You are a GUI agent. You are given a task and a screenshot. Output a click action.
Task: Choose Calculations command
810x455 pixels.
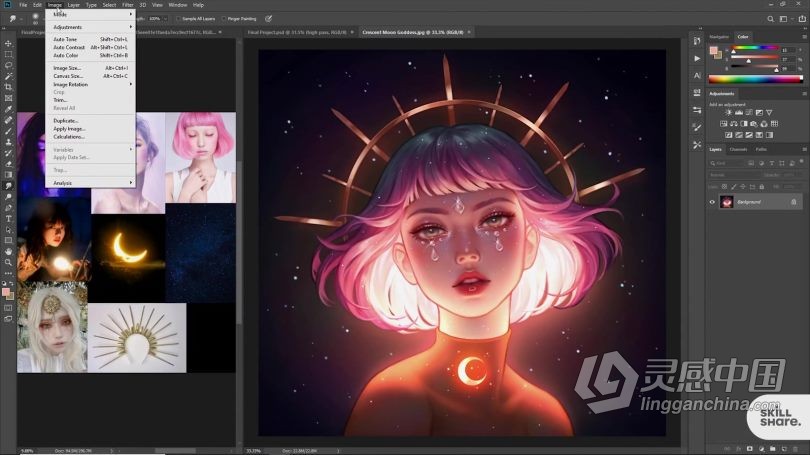[x=90, y=137]
